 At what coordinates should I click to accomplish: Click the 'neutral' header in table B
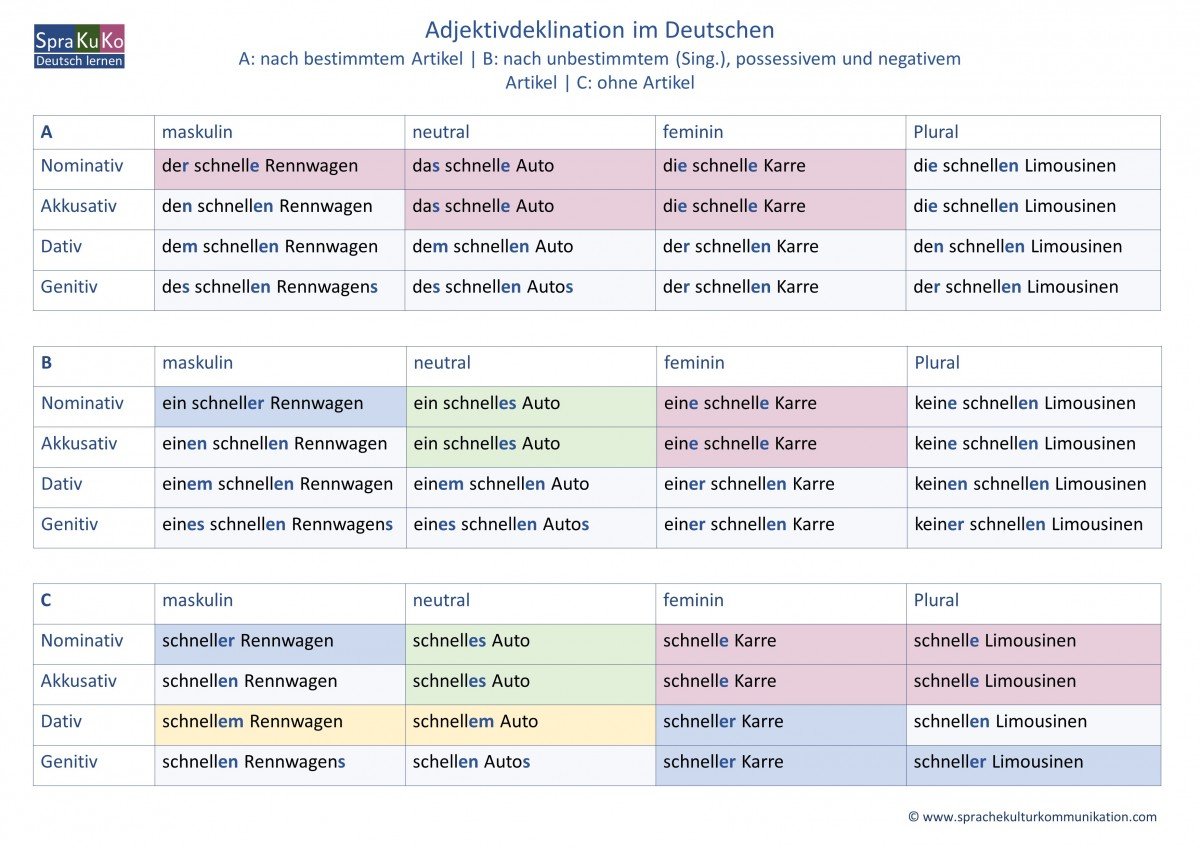[442, 363]
